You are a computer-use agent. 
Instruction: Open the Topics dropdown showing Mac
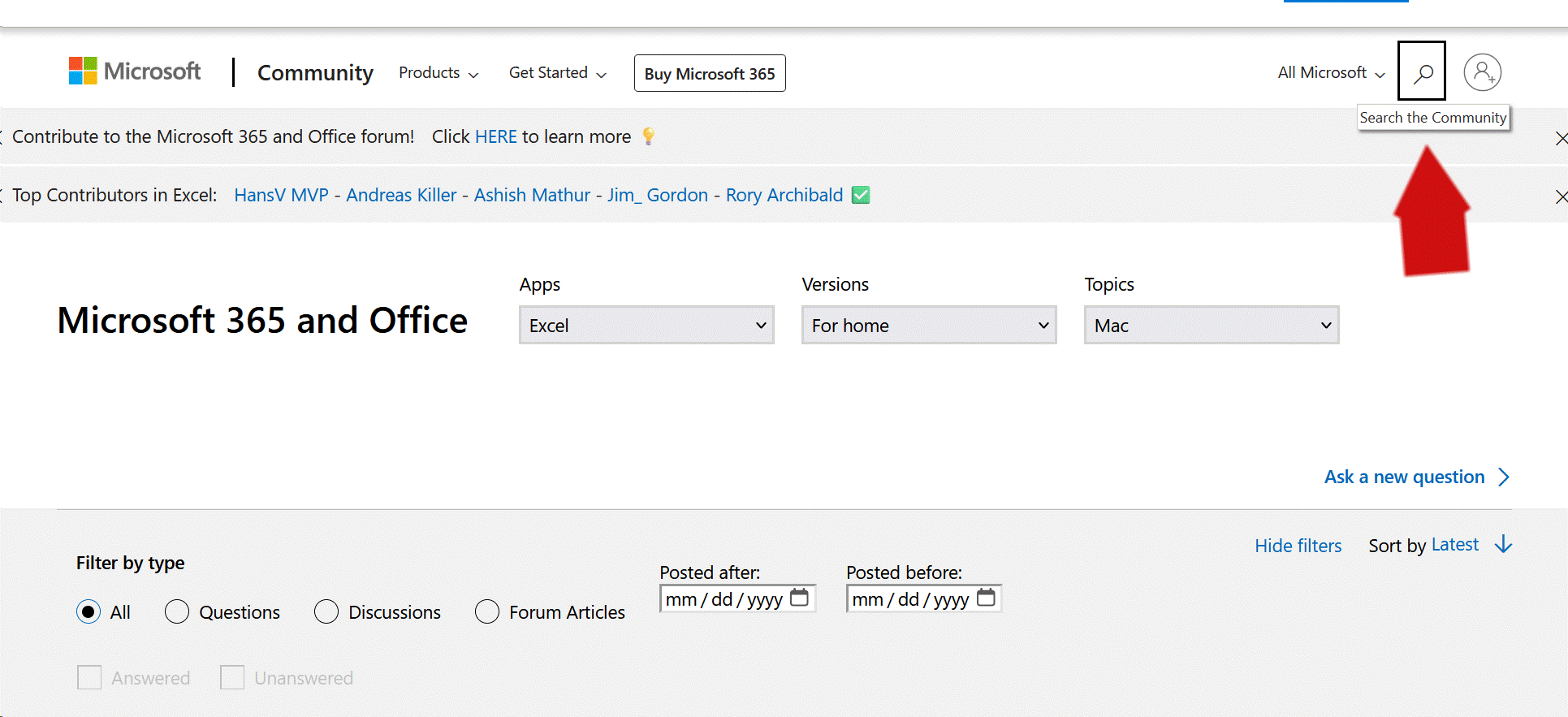pyautogui.click(x=1212, y=325)
